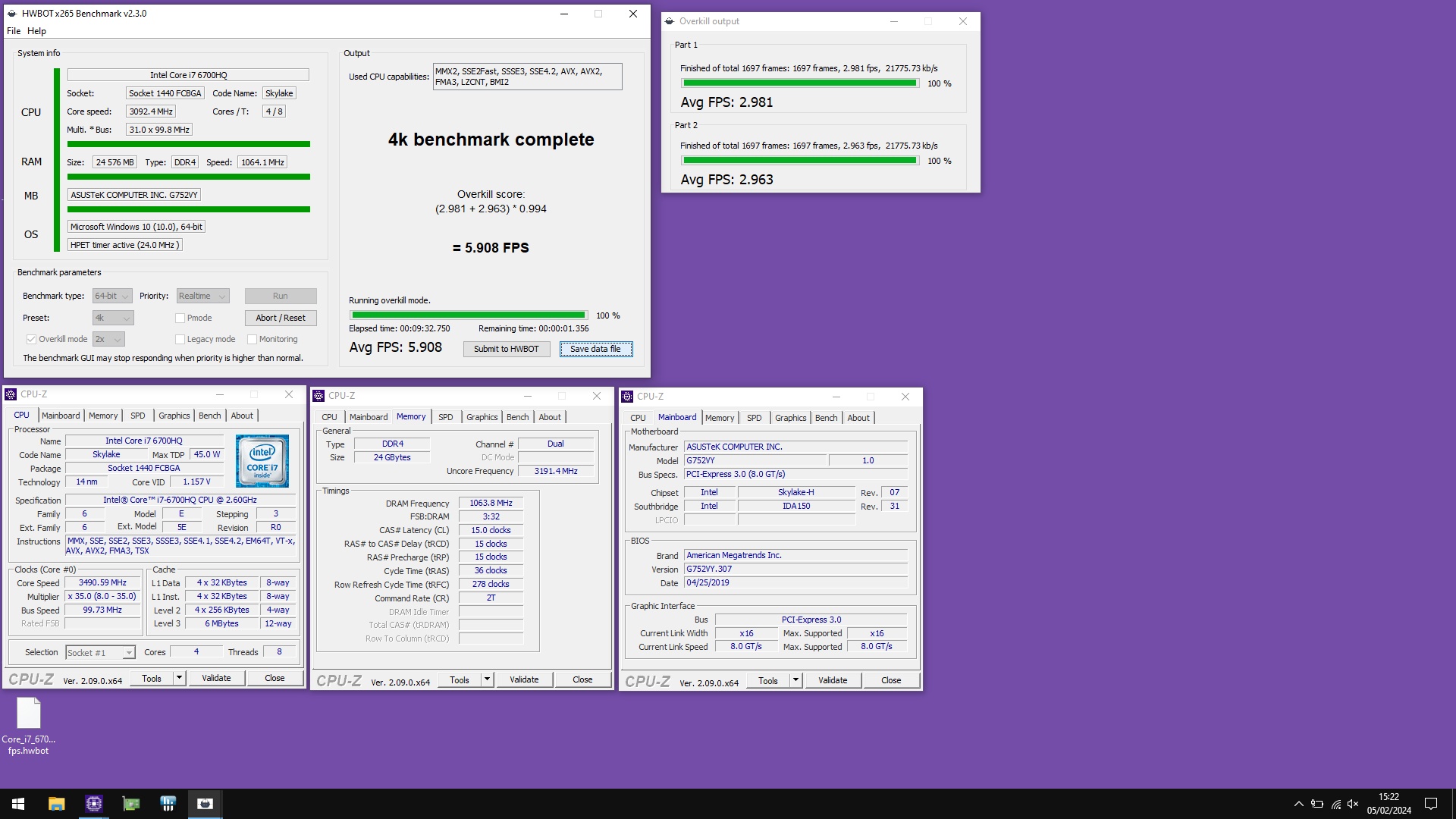Screen dimensions: 1456x819
Task: Click the Used CPU capabilities text box
Action: tap(528, 77)
